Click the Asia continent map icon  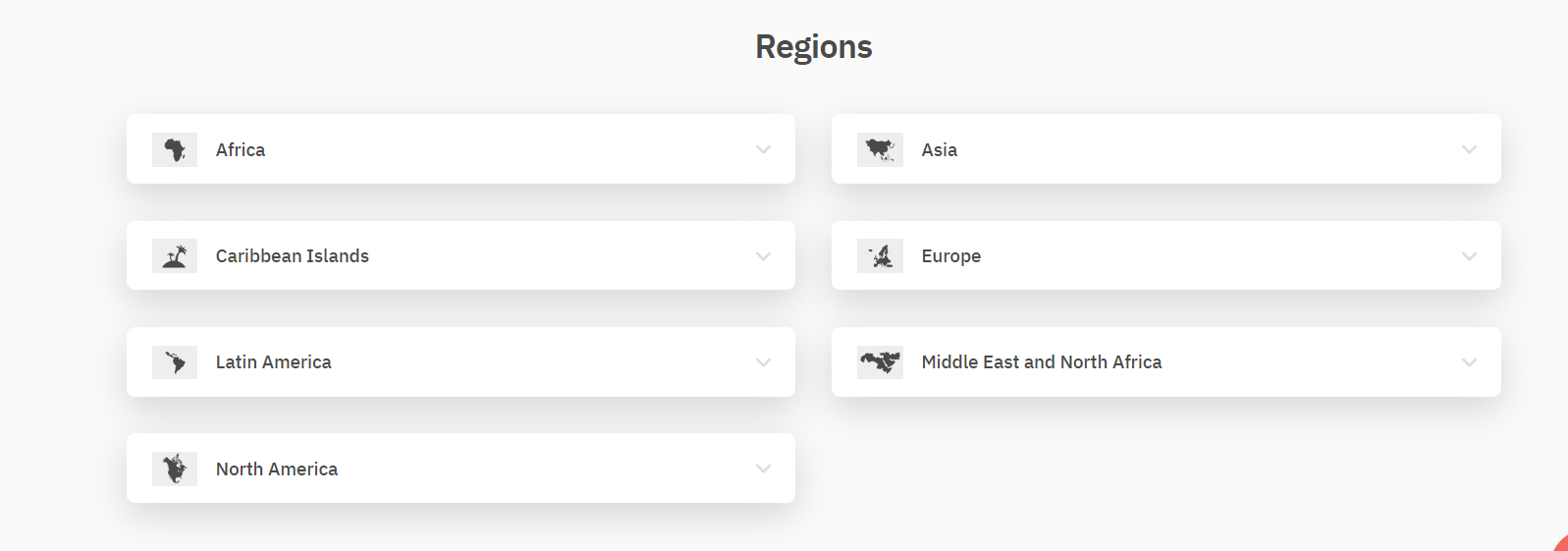coord(880,149)
